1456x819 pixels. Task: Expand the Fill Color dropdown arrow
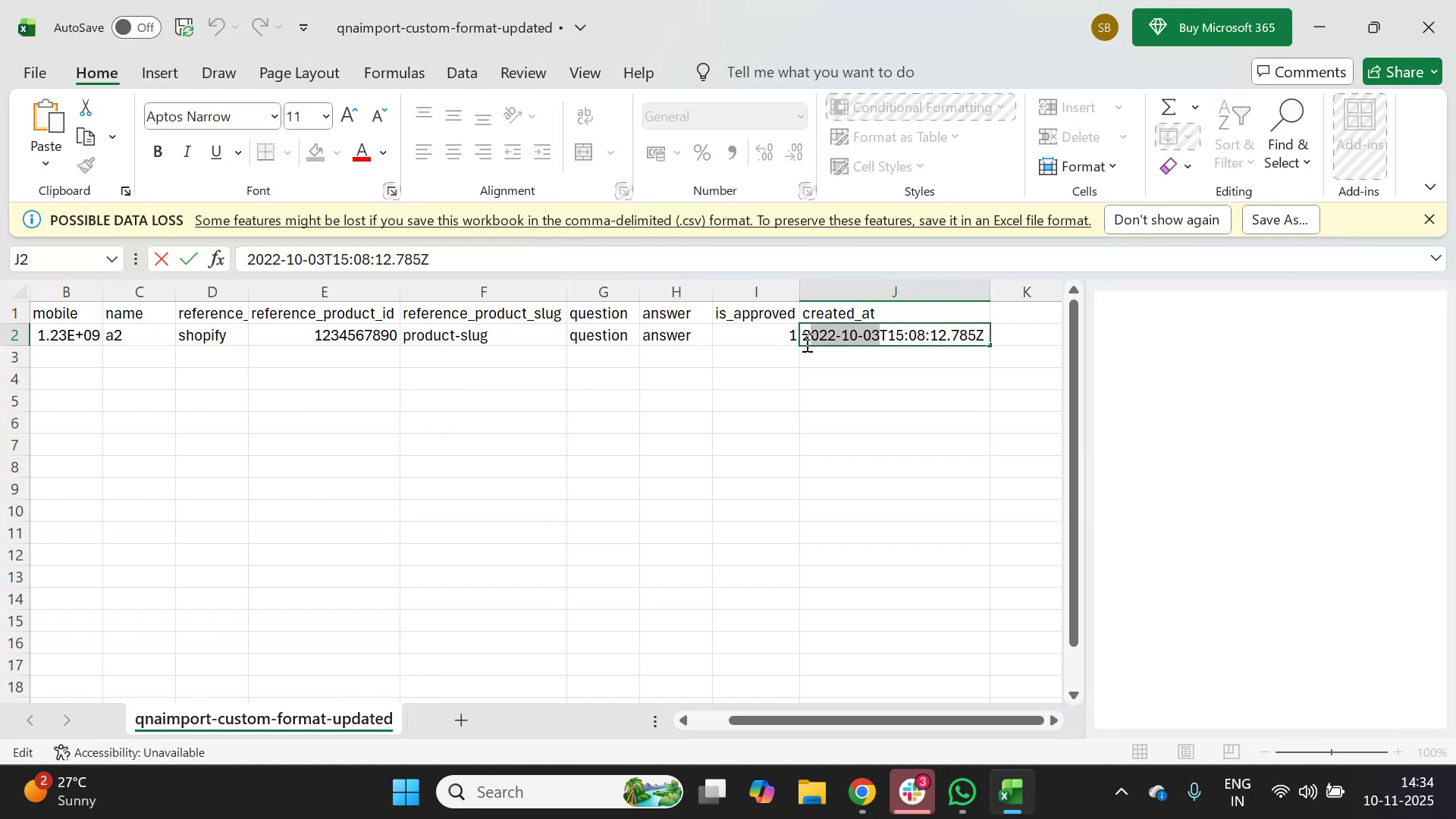click(x=337, y=152)
